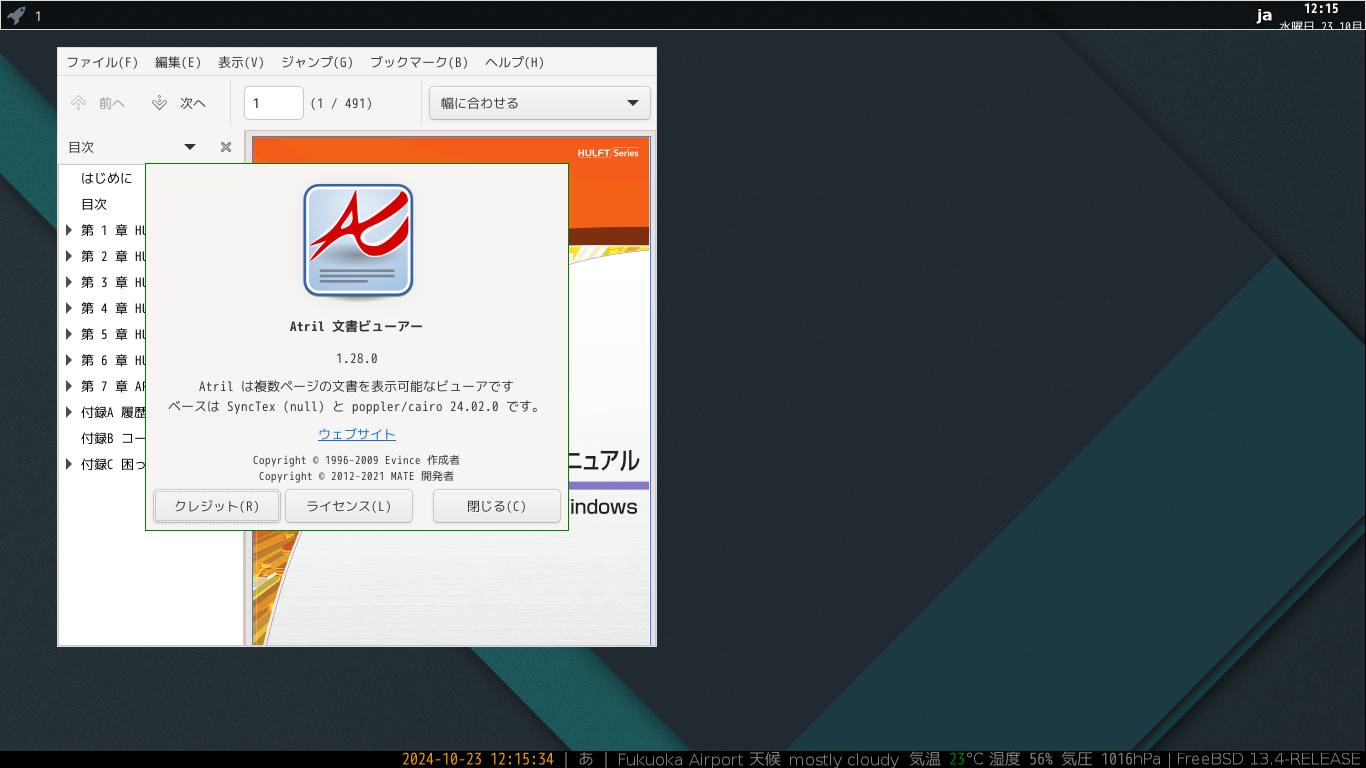The image size is (1366, 768).
Task: Open the 幅に合わせる zoom dropdown
Action: 540,103
